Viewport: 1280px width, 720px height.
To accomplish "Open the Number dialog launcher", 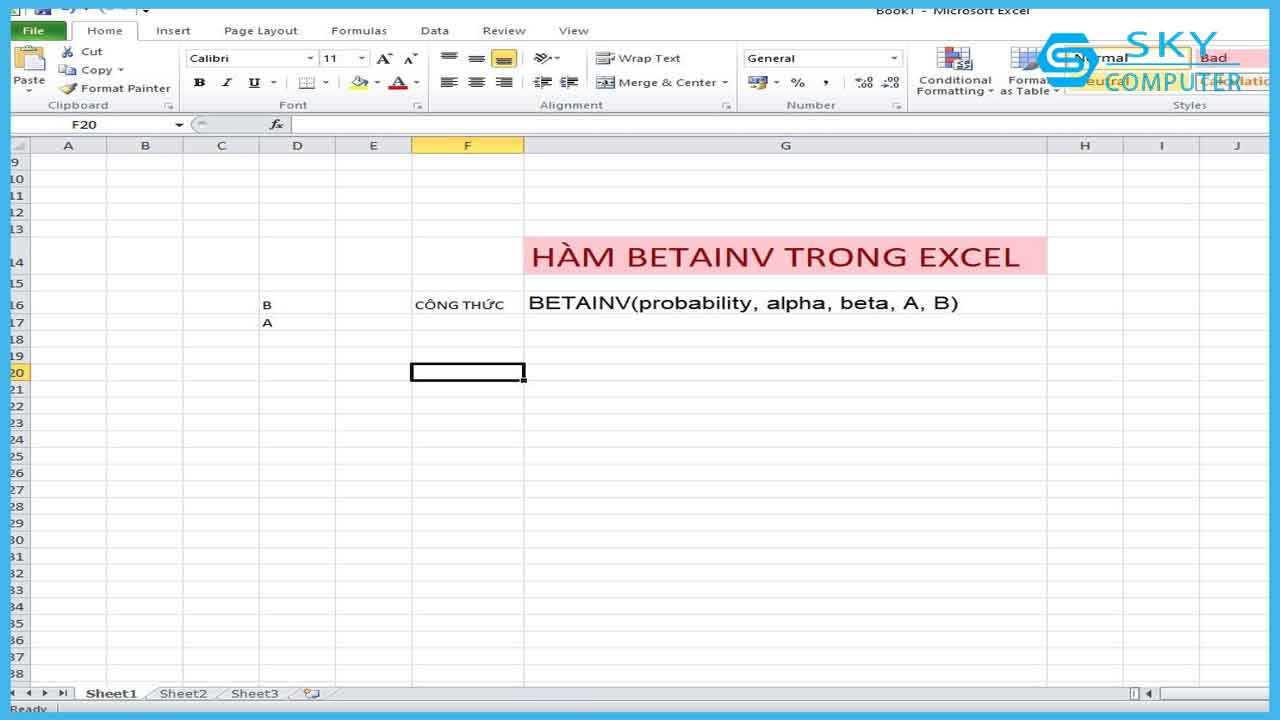I will (897, 106).
